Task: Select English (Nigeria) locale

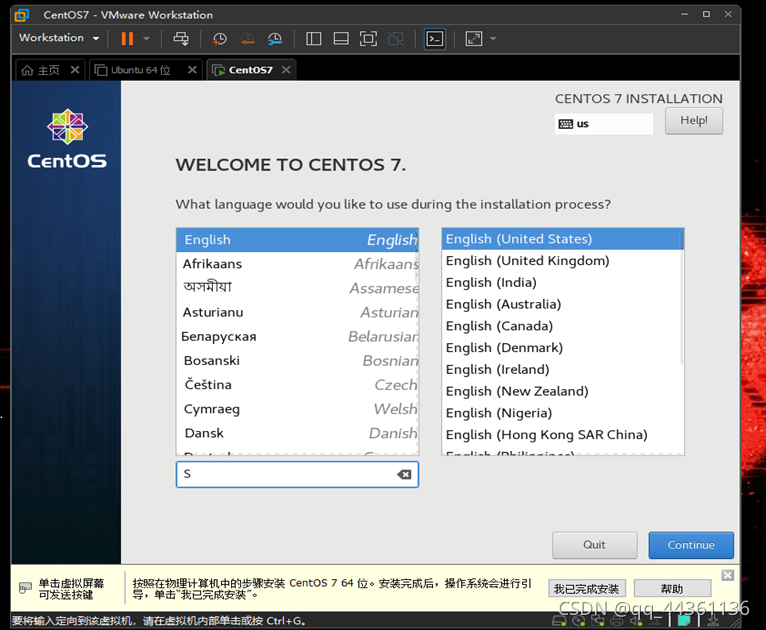Action: [562, 413]
